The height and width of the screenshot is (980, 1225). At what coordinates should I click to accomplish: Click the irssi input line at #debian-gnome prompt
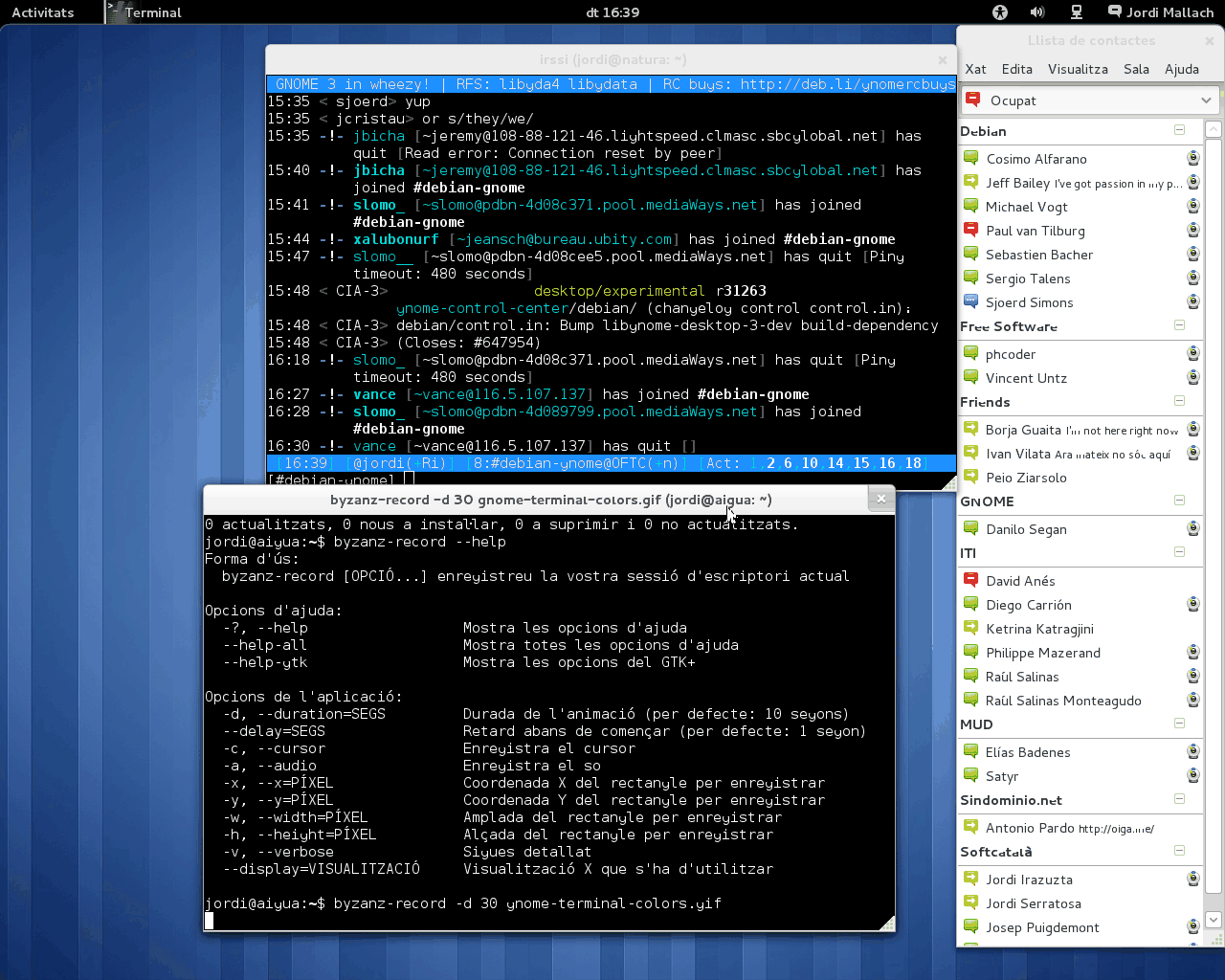click(612, 479)
